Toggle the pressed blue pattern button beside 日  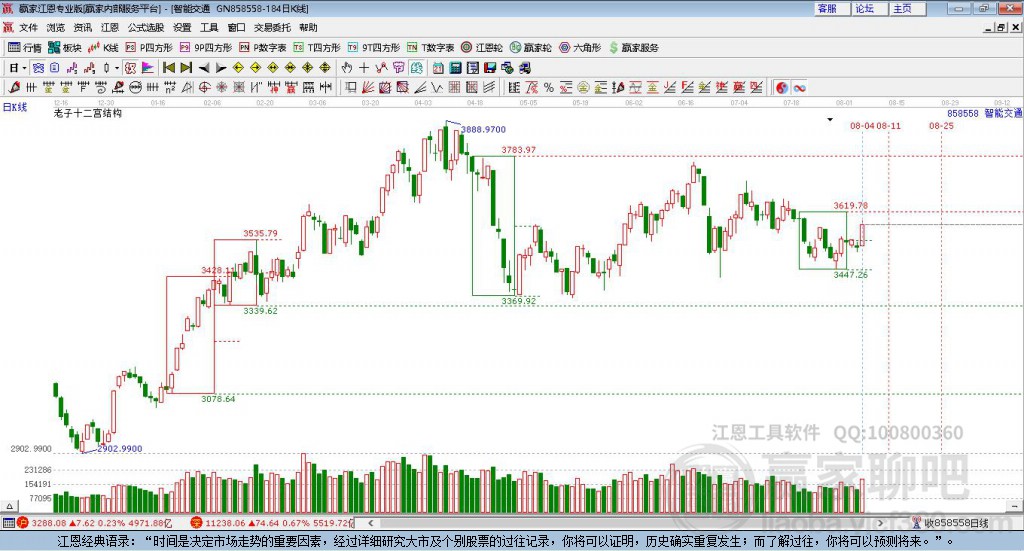38,67
